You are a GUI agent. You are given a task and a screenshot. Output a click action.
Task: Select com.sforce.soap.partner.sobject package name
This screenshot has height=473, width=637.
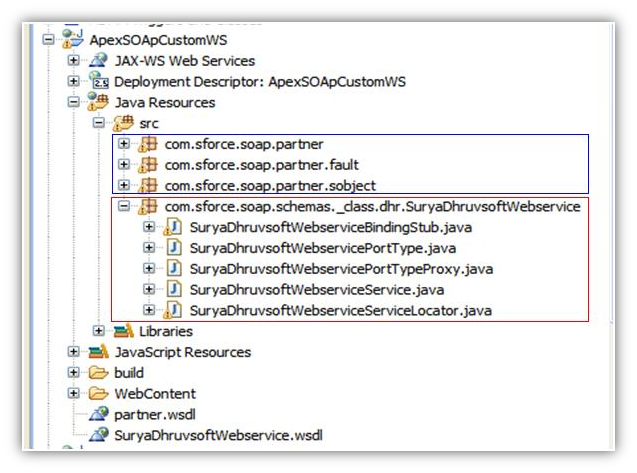click(270, 186)
